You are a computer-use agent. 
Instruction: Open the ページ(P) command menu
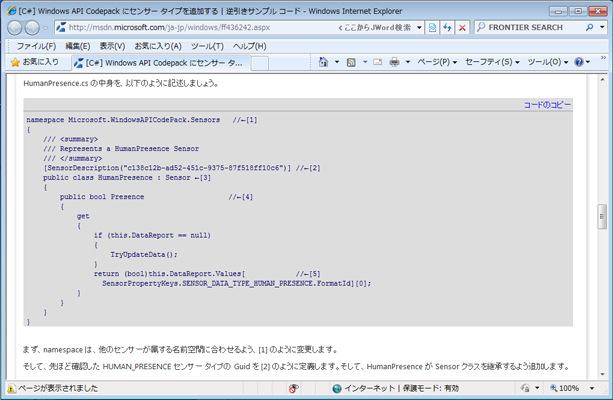tap(437, 62)
